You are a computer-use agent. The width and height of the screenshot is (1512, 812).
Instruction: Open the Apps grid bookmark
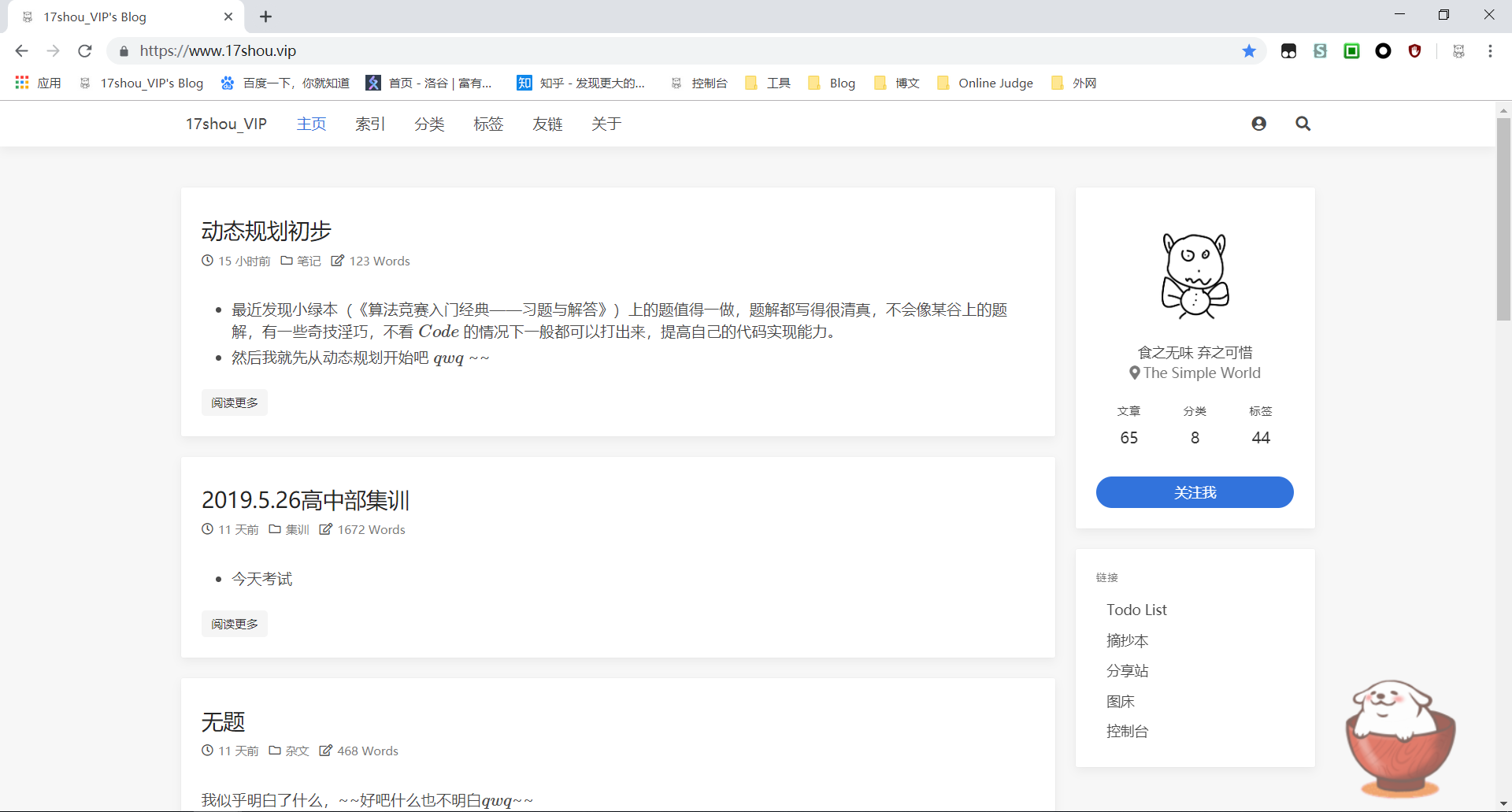(38, 83)
